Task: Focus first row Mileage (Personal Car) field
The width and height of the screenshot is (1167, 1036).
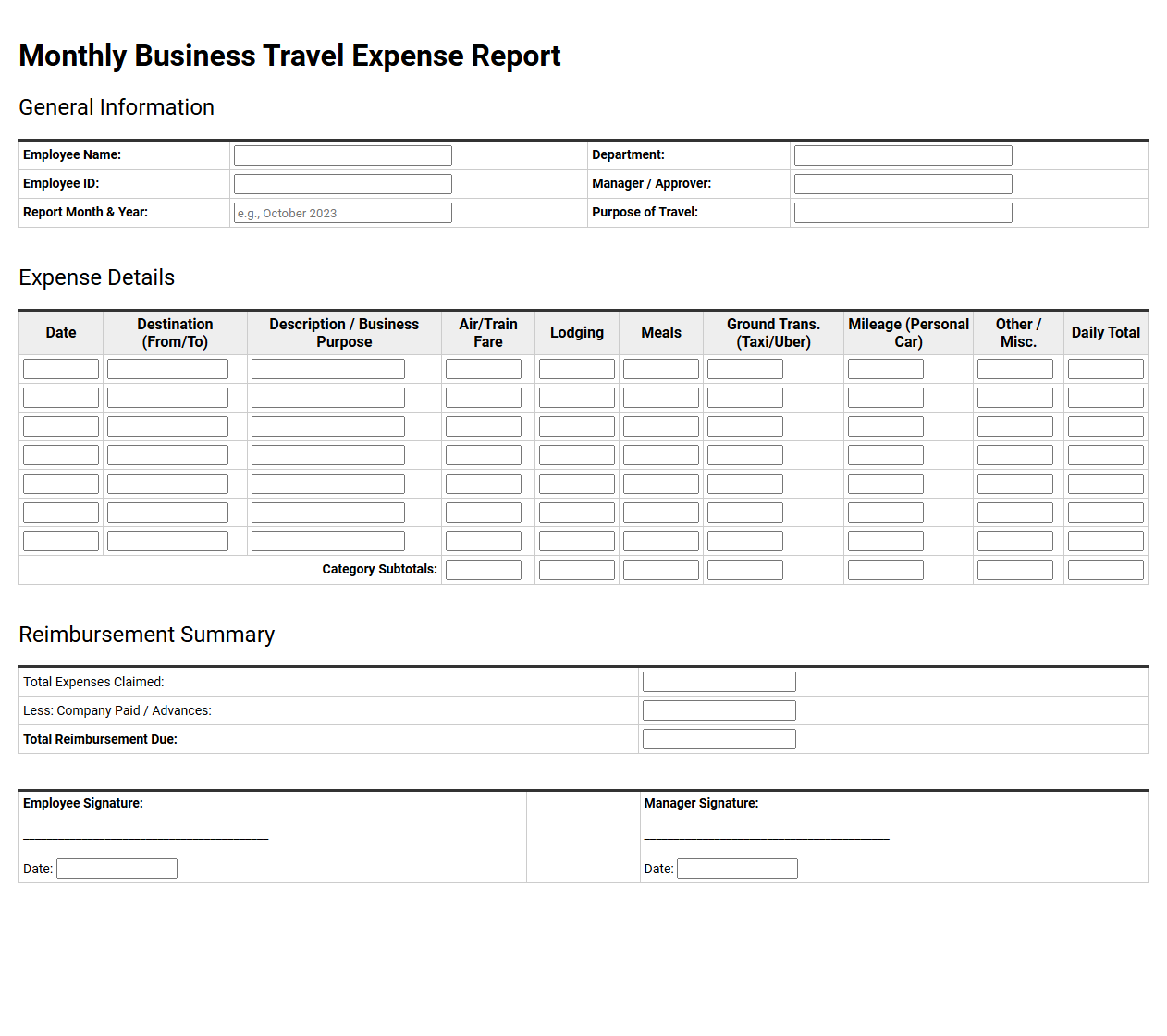Action: [x=886, y=369]
